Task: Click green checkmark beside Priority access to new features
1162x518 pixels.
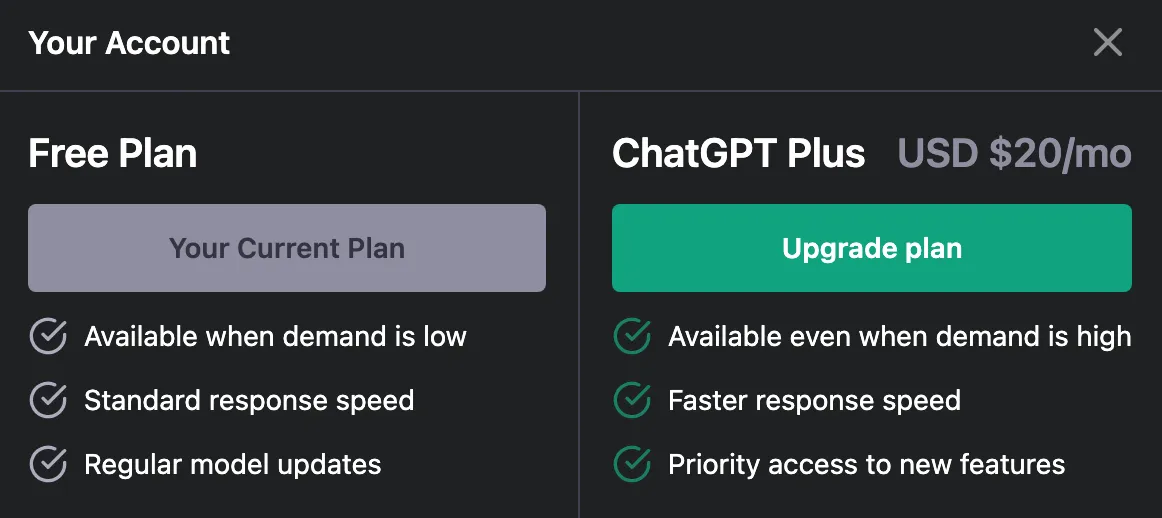Action: [x=631, y=464]
